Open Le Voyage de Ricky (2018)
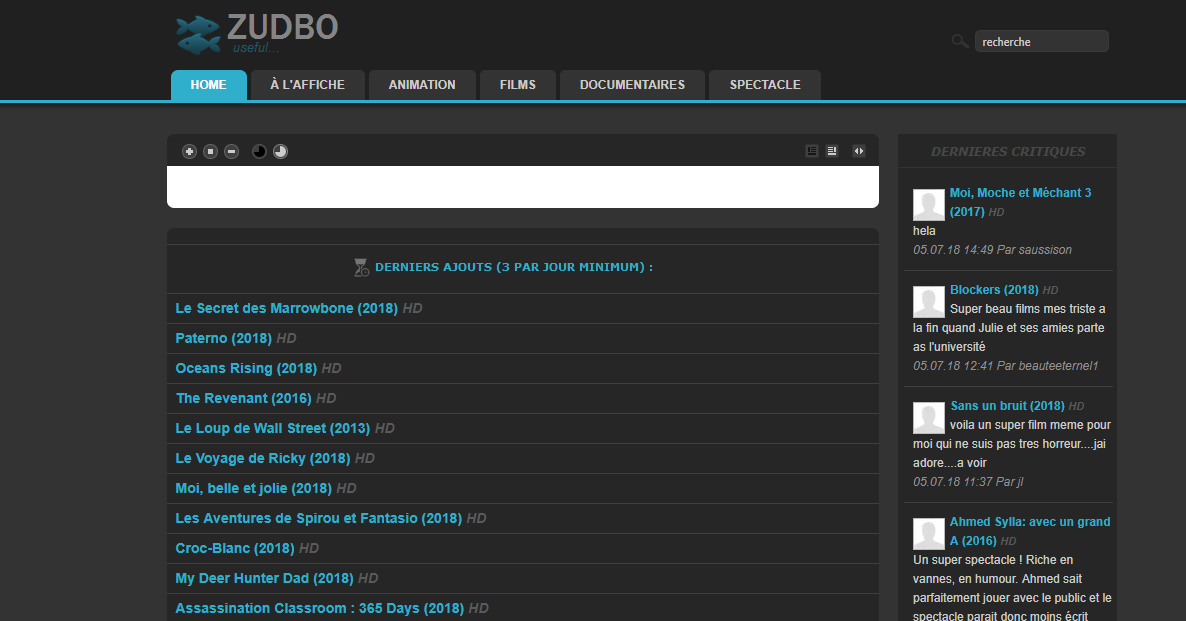The height and width of the screenshot is (621, 1186). 262,458
